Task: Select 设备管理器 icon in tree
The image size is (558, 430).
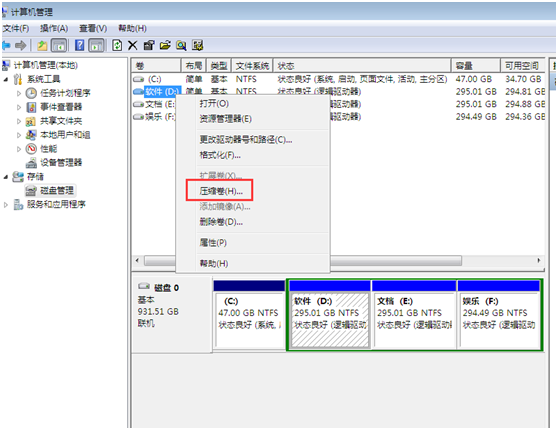Action: [x=31, y=163]
